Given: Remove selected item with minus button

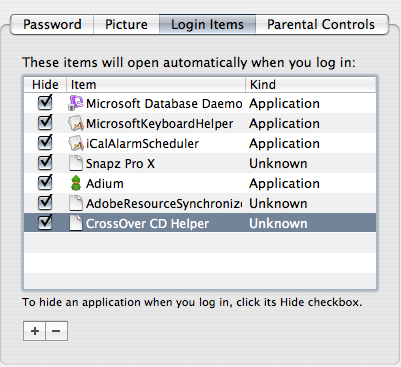Looking at the screenshot, I should click(x=56, y=331).
